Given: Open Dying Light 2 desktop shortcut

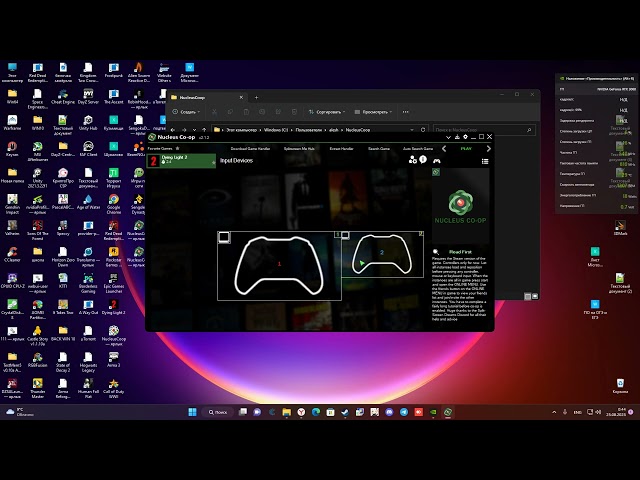Looking at the screenshot, I should (113, 307).
